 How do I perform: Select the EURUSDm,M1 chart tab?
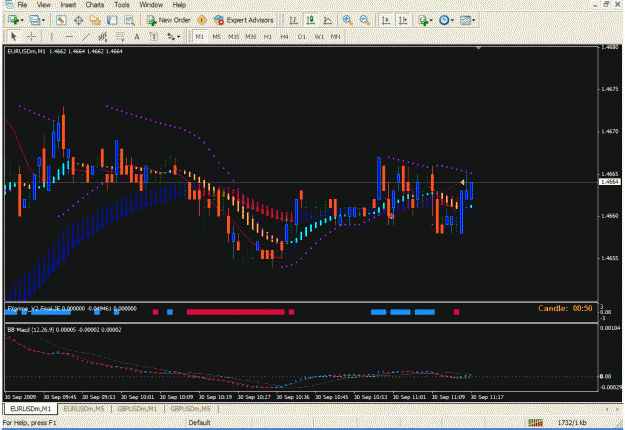31,408
